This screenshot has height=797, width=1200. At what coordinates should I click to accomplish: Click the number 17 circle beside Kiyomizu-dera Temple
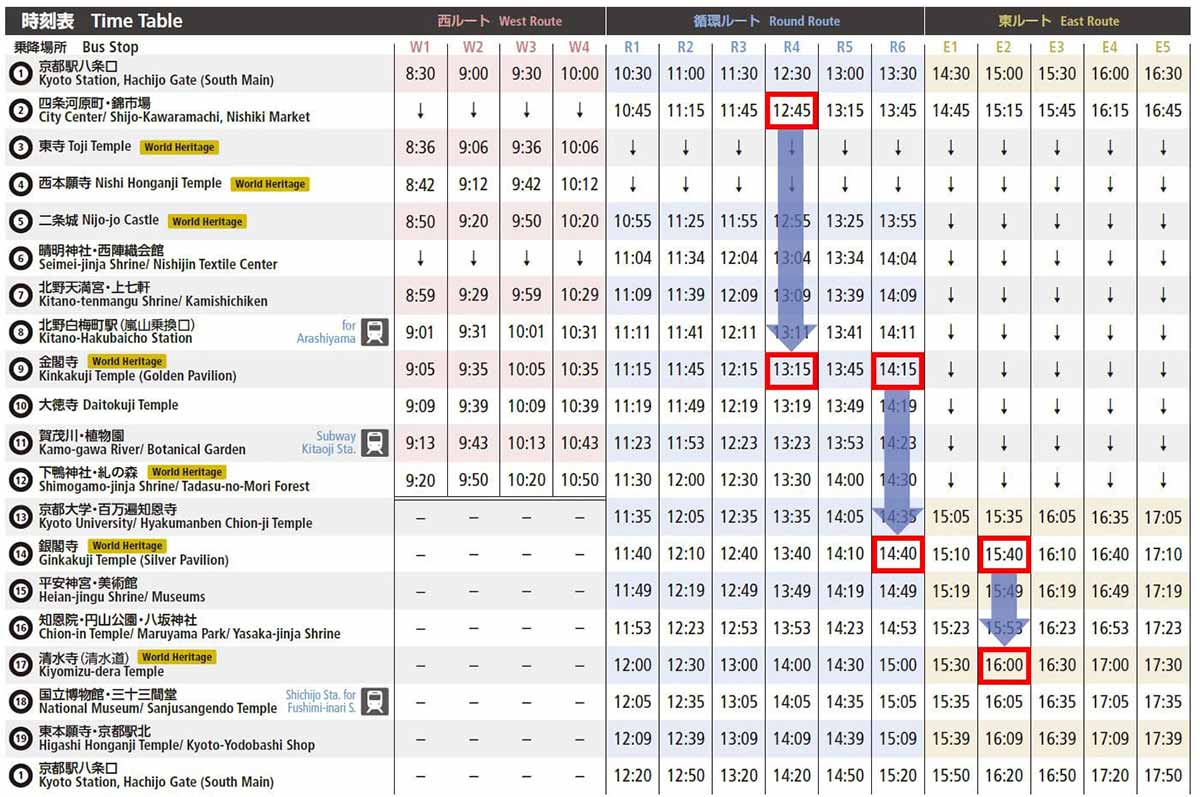pos(21,665)
